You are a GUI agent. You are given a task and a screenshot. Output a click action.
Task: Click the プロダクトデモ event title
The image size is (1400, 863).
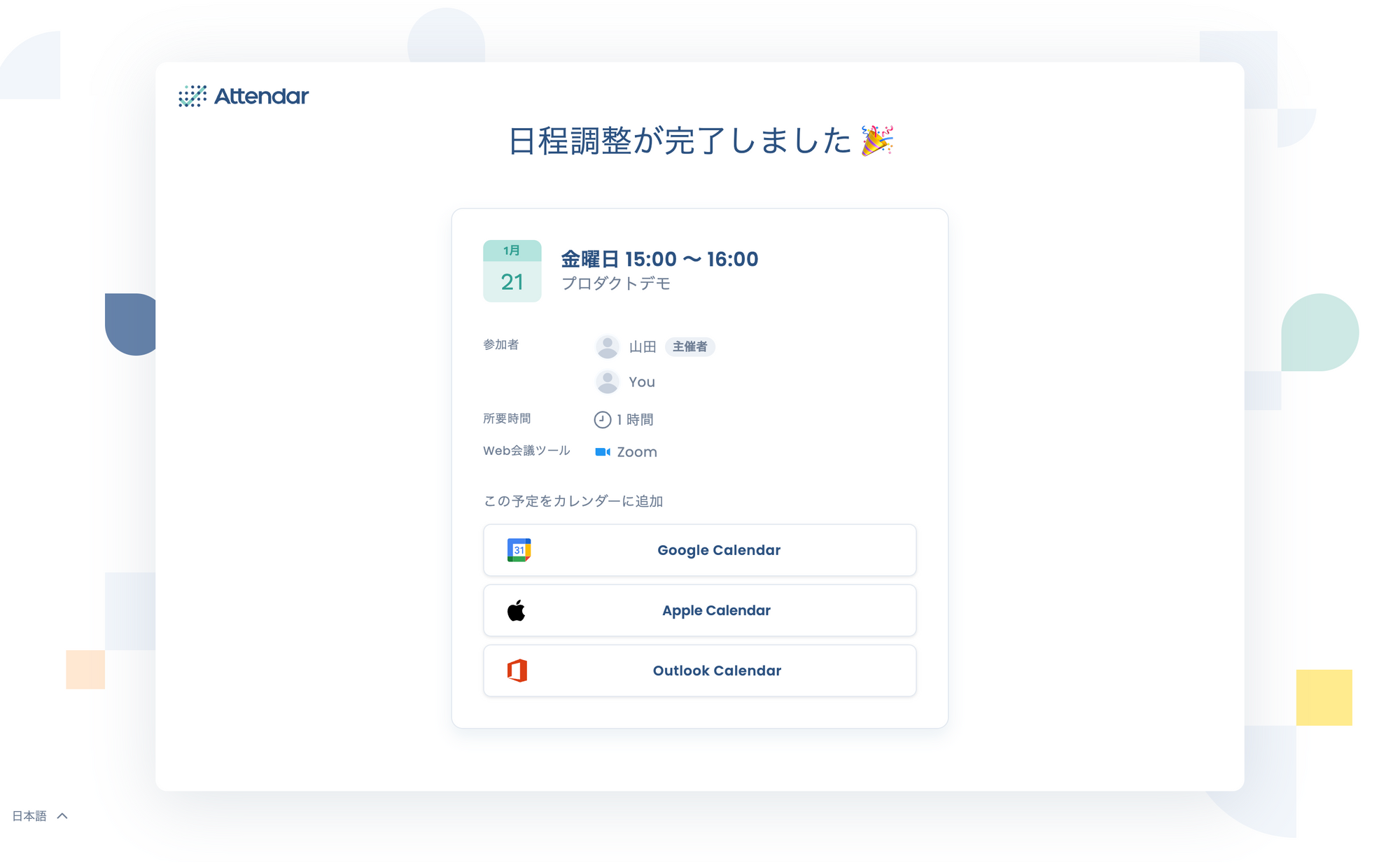click(616, 283)
